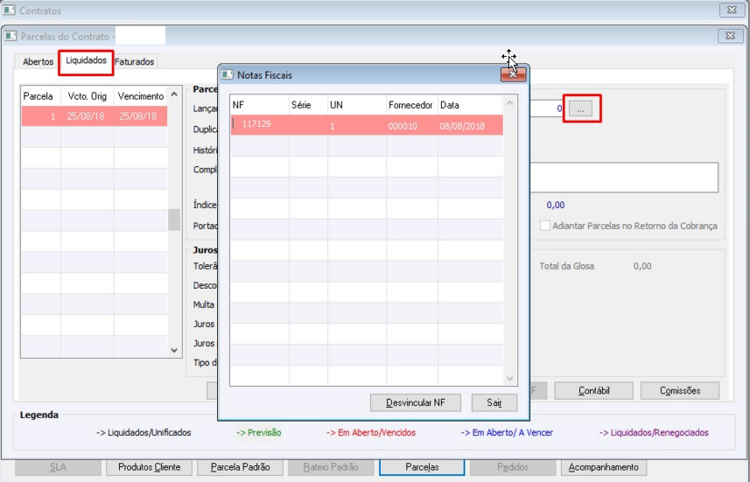The image size is (750, 482).
Task: Click the Desvincular NF button
Action: coord(415,403)
